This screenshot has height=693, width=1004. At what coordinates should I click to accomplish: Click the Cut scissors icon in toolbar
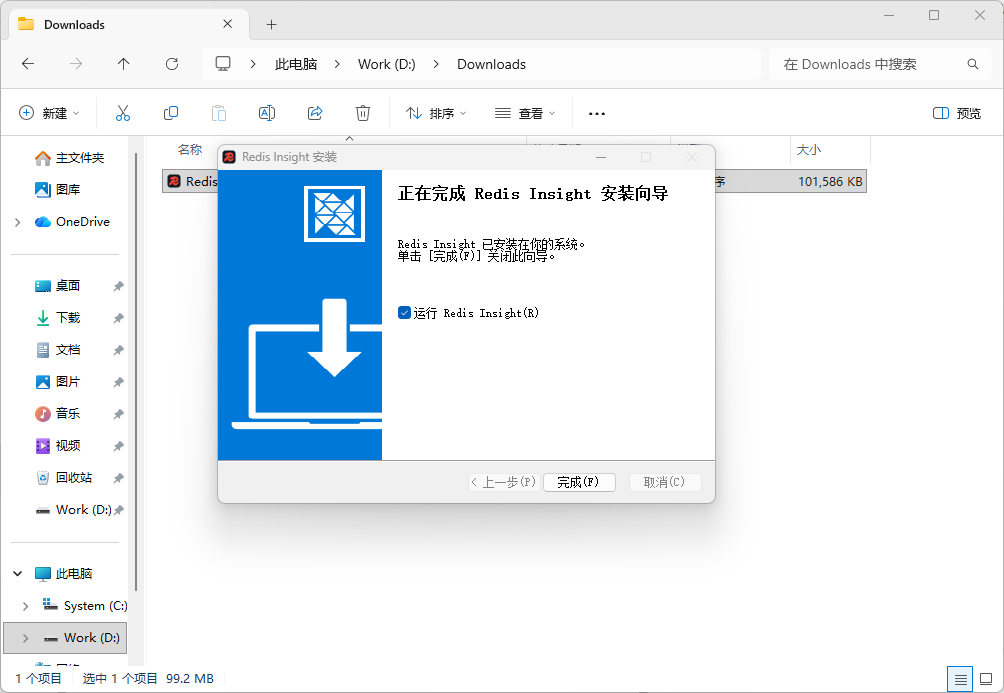122,113
